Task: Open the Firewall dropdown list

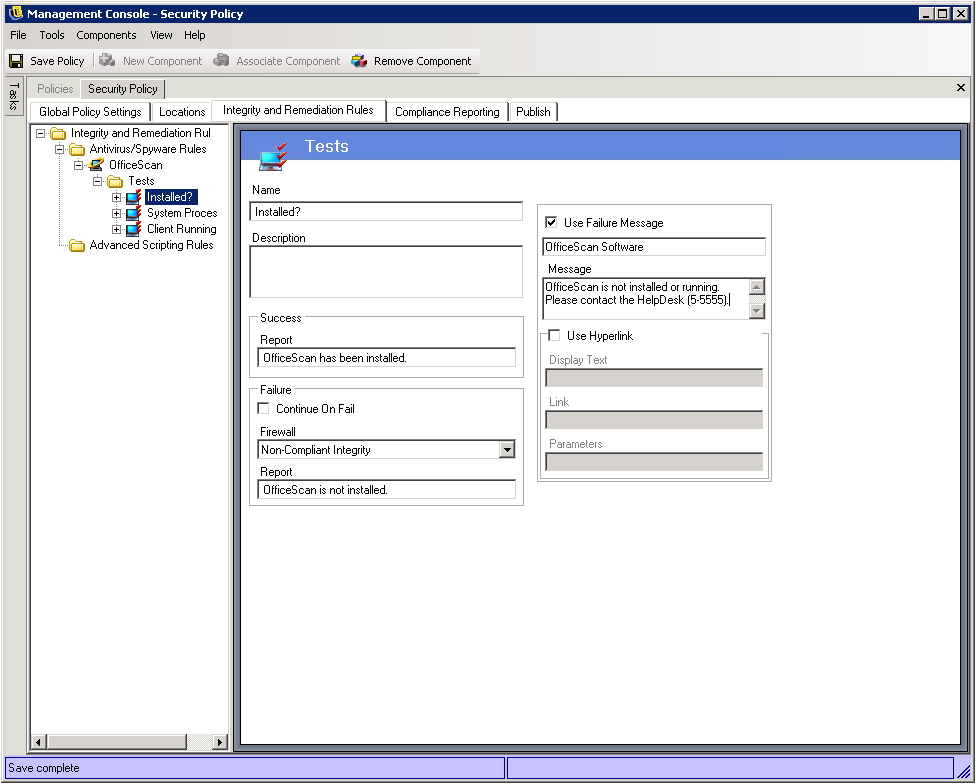Action: point(507,450)
